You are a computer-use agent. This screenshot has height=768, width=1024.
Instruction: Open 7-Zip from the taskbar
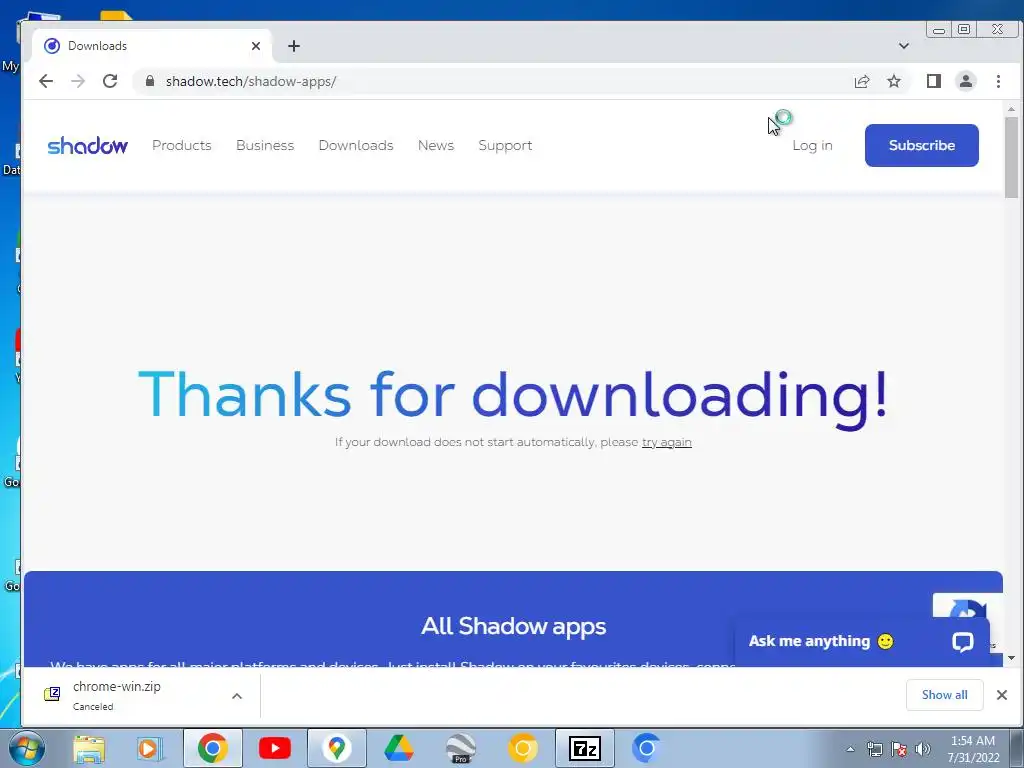coord(584,748)
